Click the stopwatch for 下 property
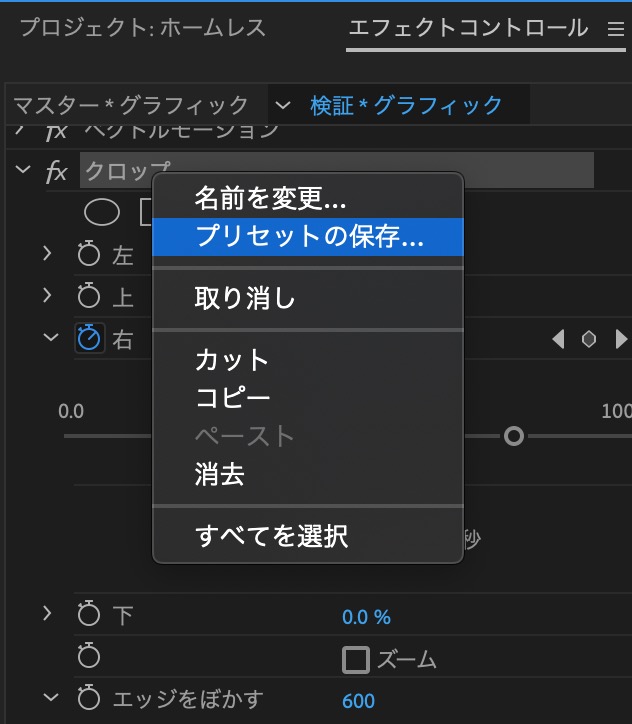This screenshot has height=724, width=632. click(x=90, y=615)
